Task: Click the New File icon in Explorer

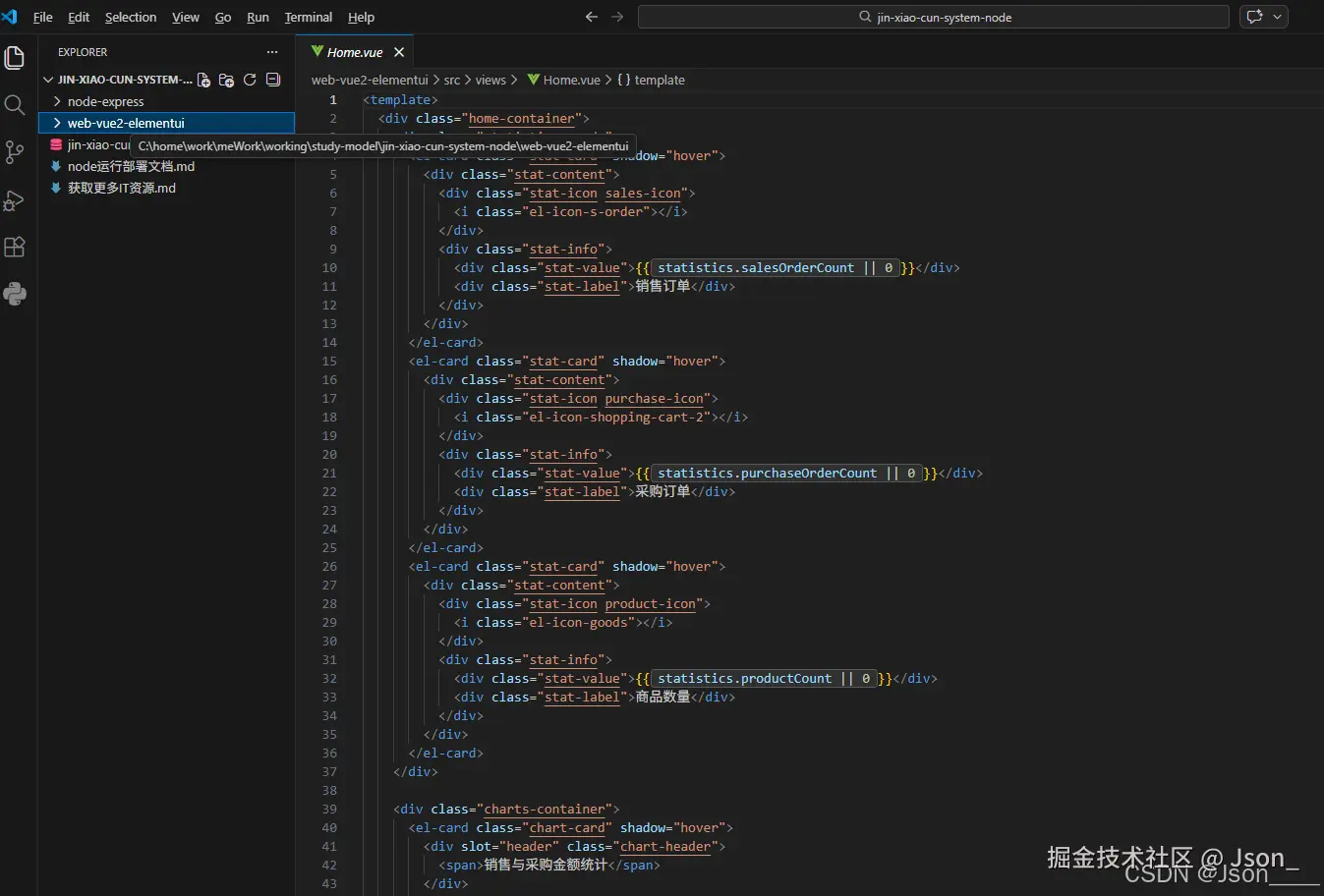Action: pyautogui.click(x=203, y=81)
